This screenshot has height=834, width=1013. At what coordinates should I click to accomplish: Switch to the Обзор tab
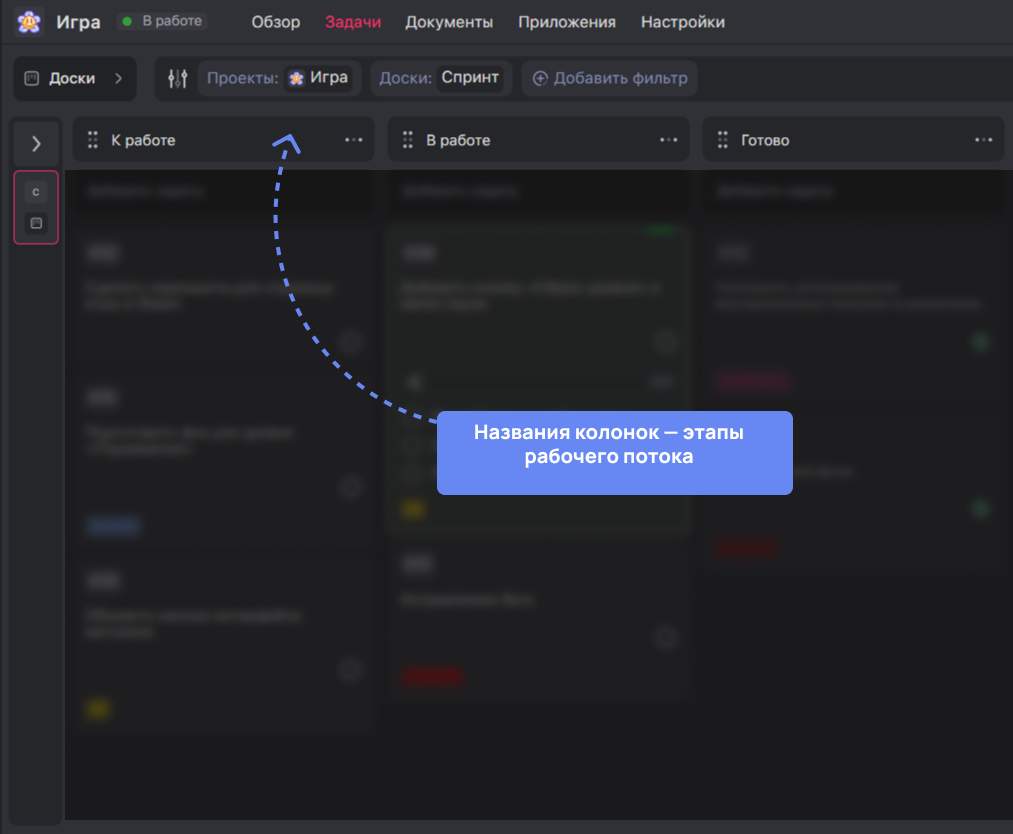click(x=275, y=22)
